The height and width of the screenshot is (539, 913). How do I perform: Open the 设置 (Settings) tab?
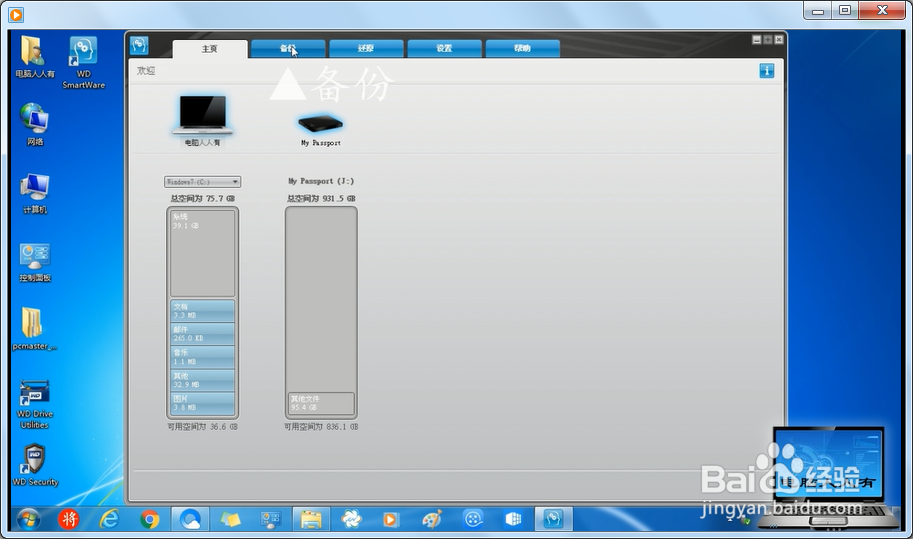pyautogui.click(x=444, y=48)
